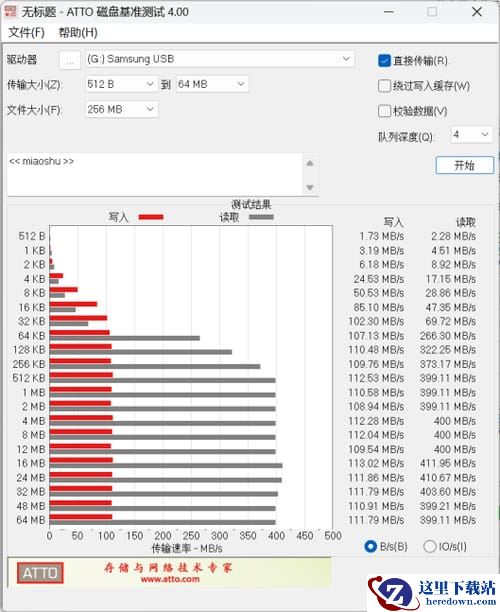Click the description box down arrow
The image size is (500, 612).
click(x=310, y=187)
